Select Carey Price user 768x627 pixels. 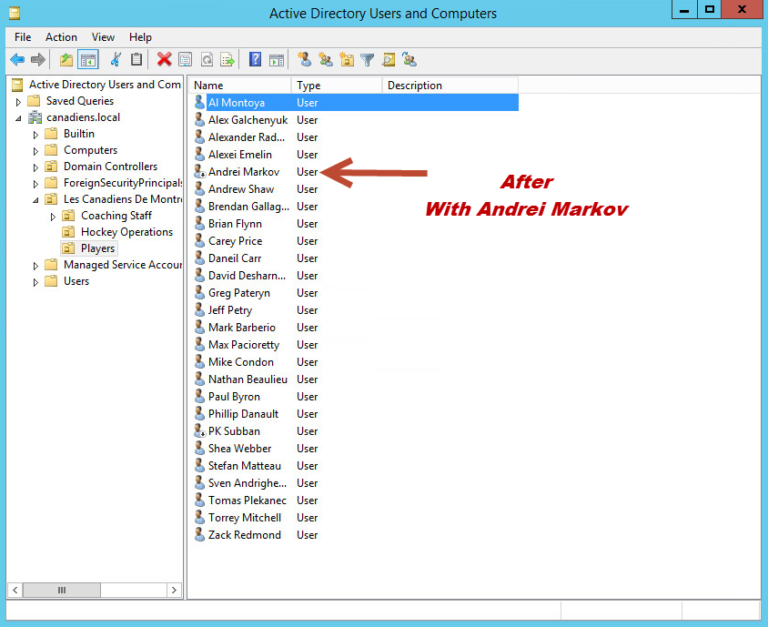click(x=235, y=241)
